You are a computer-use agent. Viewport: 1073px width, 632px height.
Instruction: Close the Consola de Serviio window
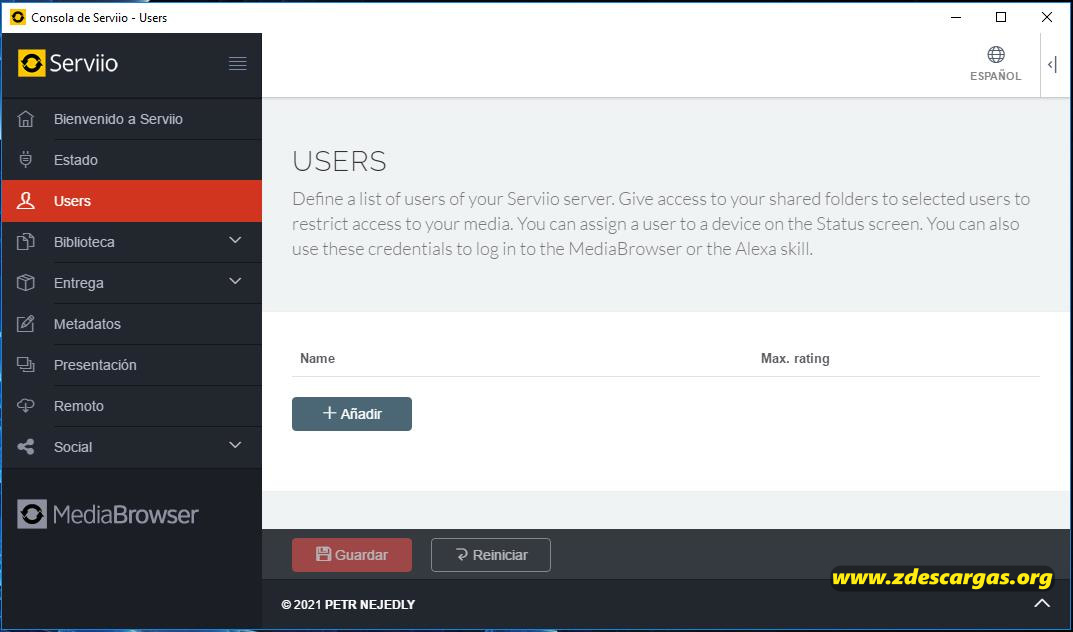tap(1047, 17)
